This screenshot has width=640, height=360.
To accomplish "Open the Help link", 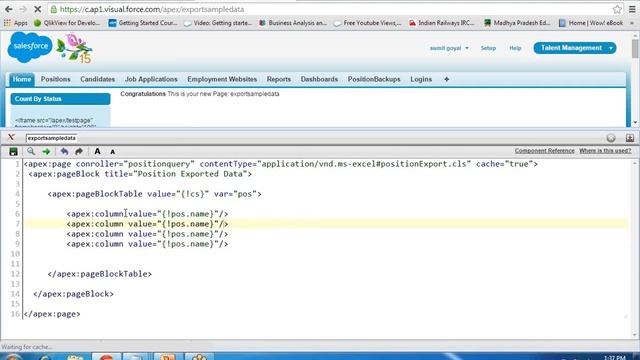I will [515, 48].
